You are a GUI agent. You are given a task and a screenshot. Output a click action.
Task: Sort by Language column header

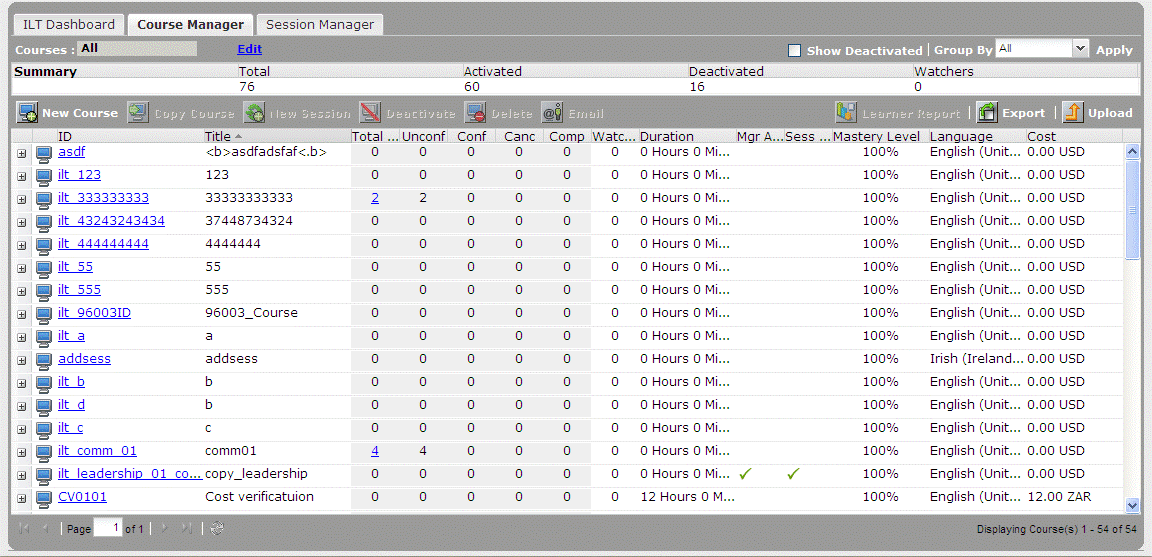point(977,136)
